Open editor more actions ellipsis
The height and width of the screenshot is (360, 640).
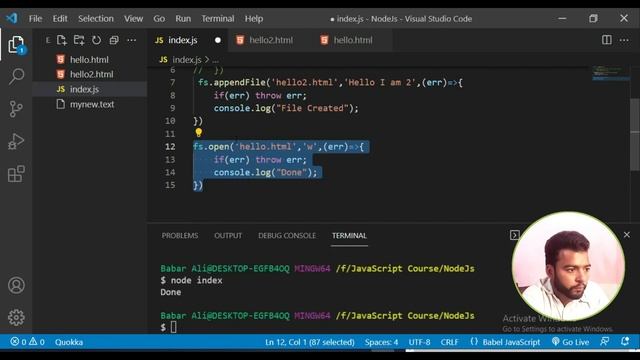(624, 40)
